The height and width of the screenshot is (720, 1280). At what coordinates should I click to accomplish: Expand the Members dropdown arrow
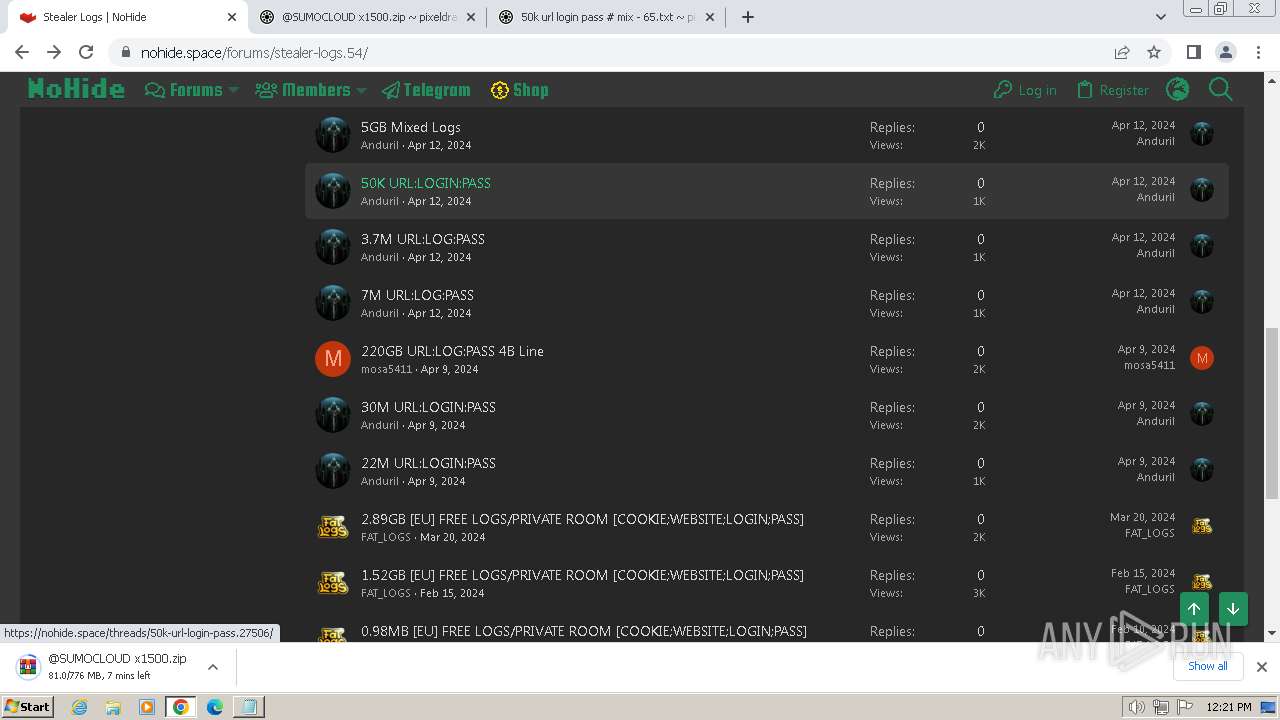tap(362, 90)
